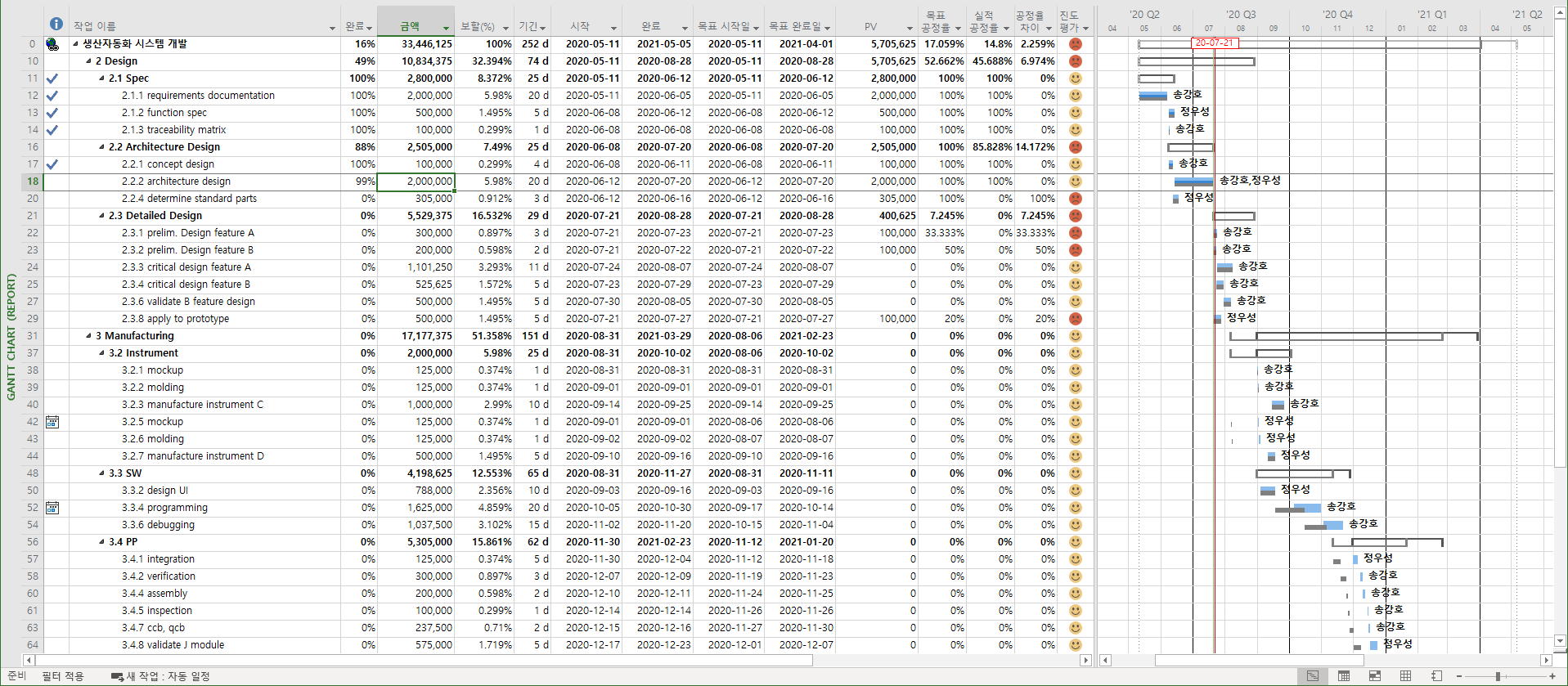Click the calendar constraint icon on row 52
Viewport: 1568px width, 686px height.
[x=52, y=508]
